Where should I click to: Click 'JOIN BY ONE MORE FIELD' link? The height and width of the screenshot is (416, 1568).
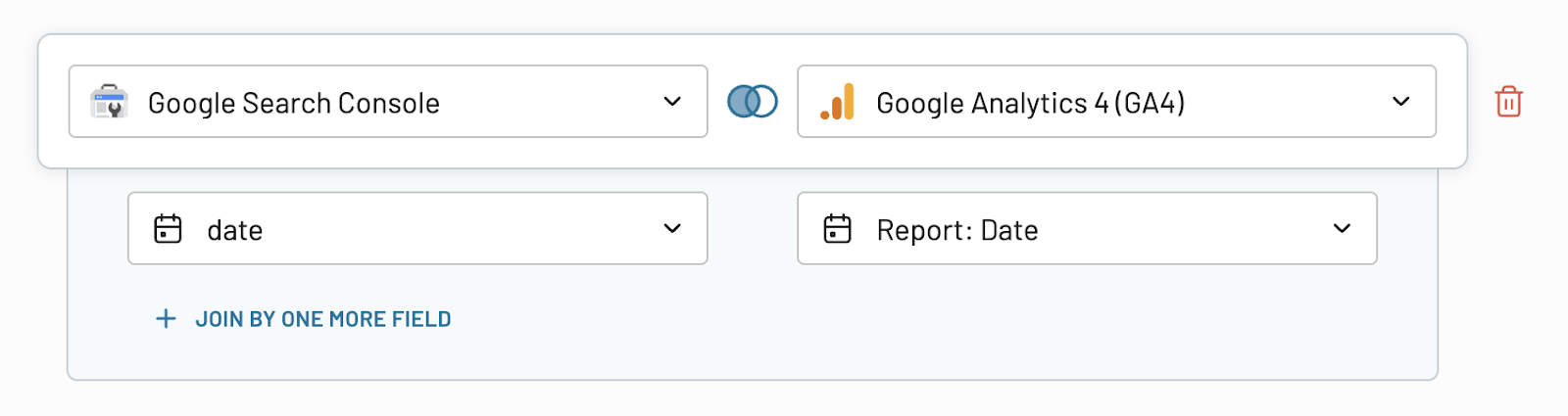pyautogui.click(x=323, y=319)
